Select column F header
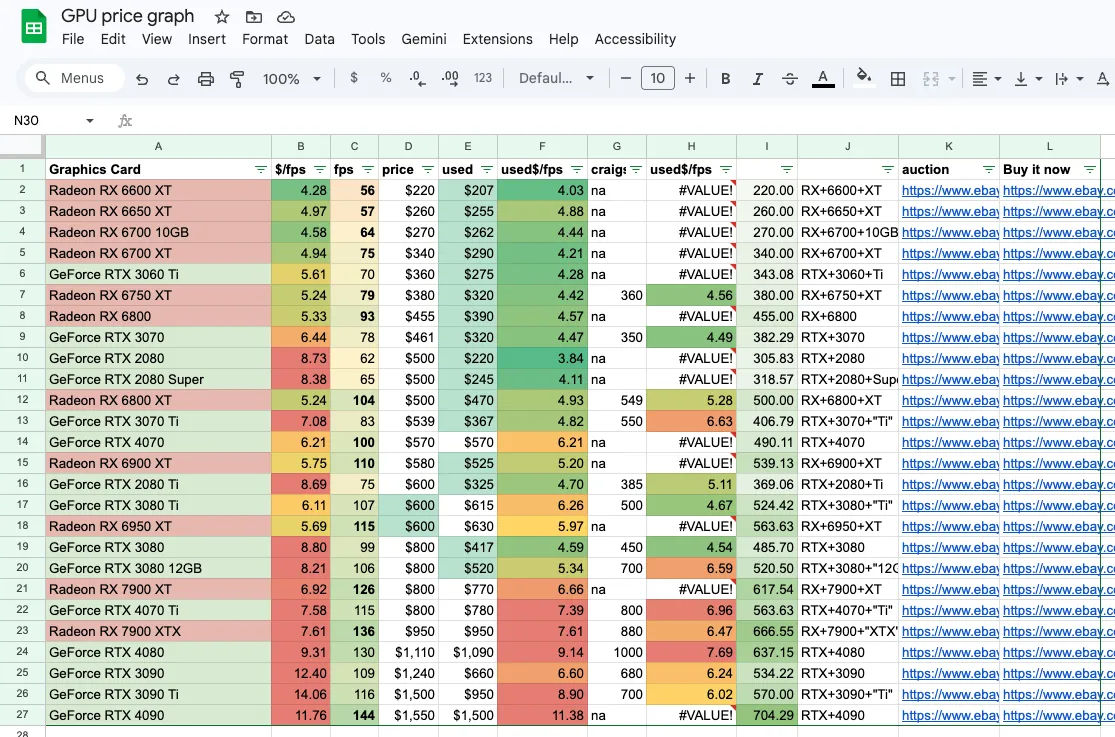Viewport: 1115px width, 737px height. point(542,147)
